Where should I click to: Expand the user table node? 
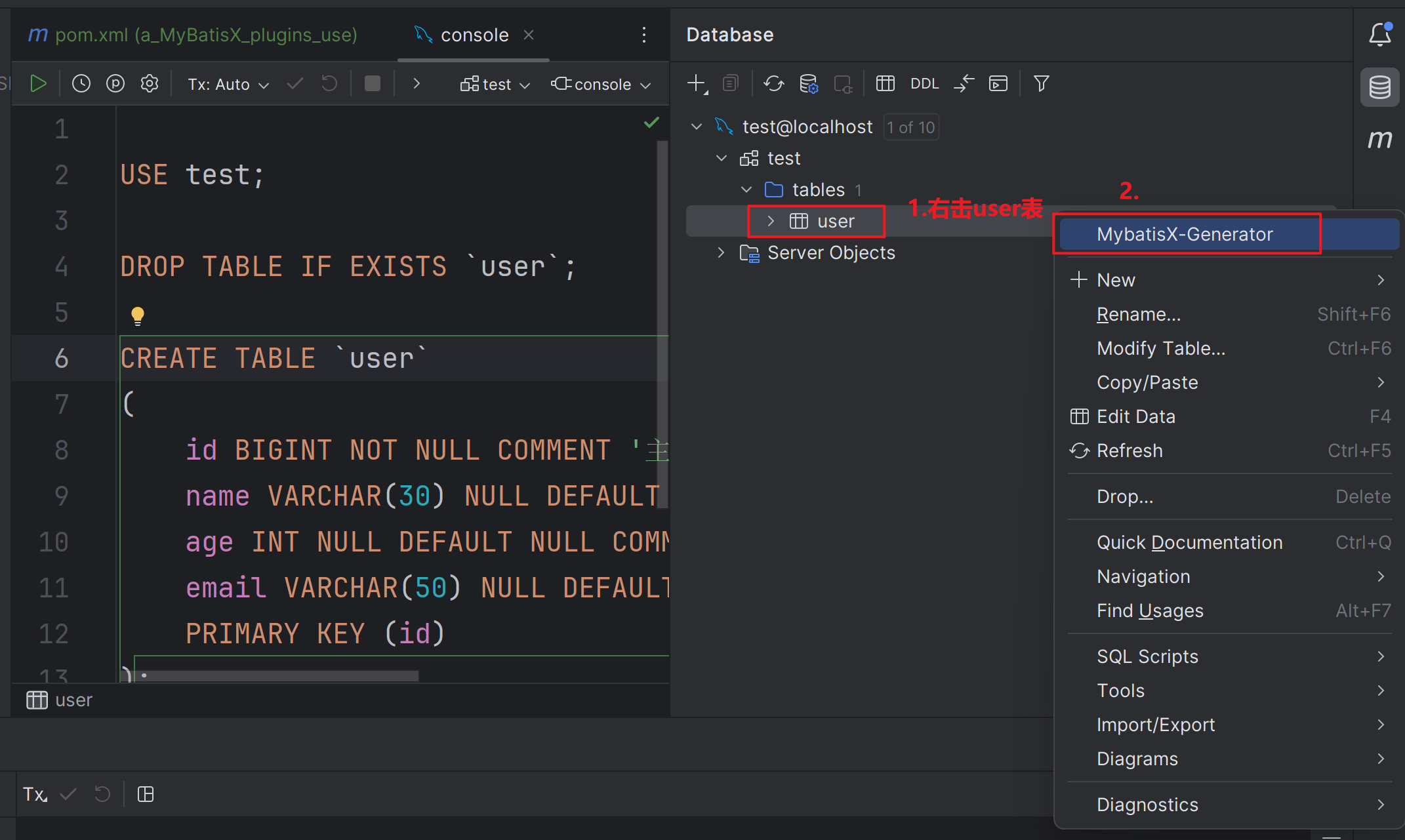click(771, 222)
